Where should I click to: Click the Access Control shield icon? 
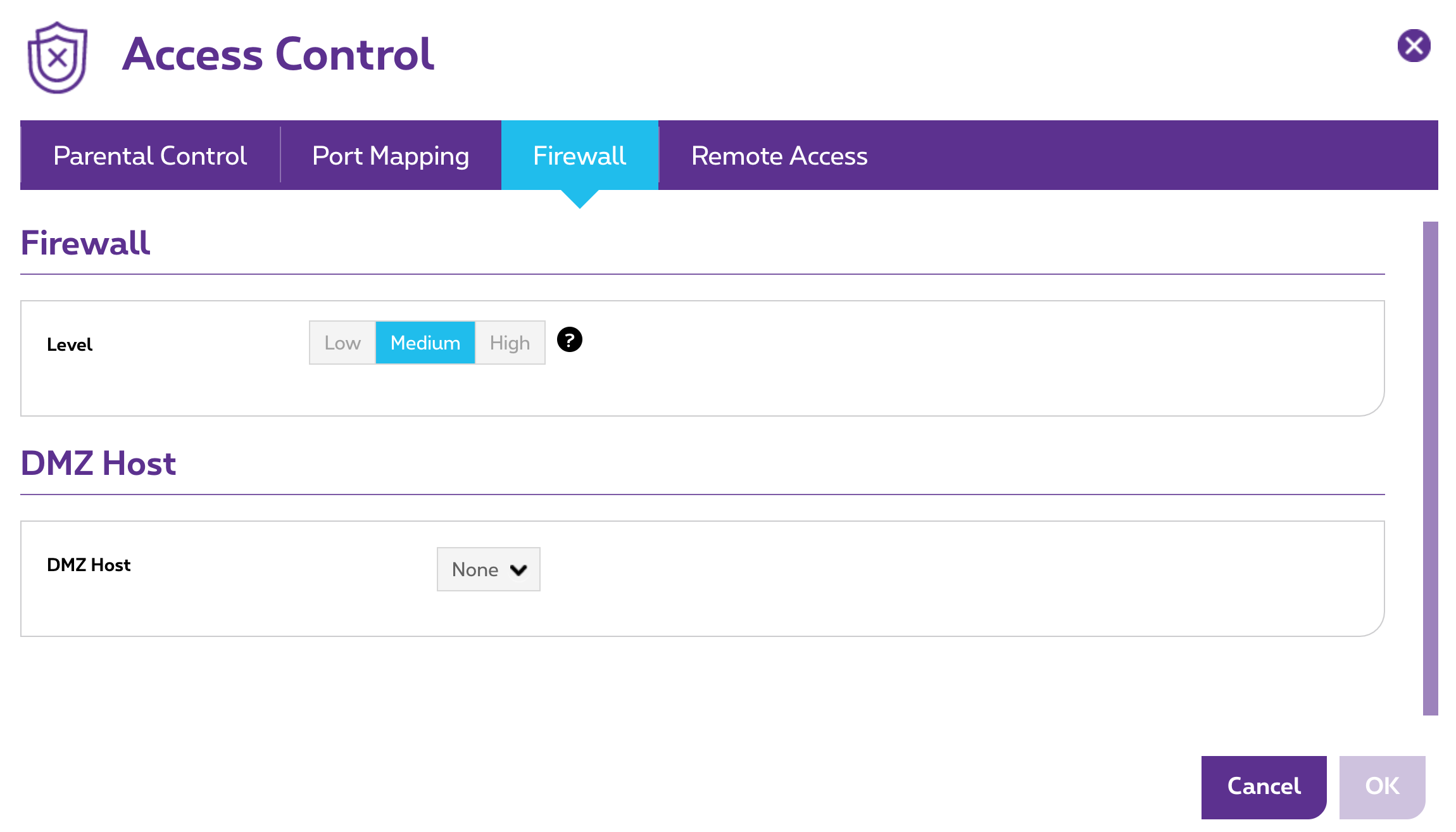[x=58, y=58]
